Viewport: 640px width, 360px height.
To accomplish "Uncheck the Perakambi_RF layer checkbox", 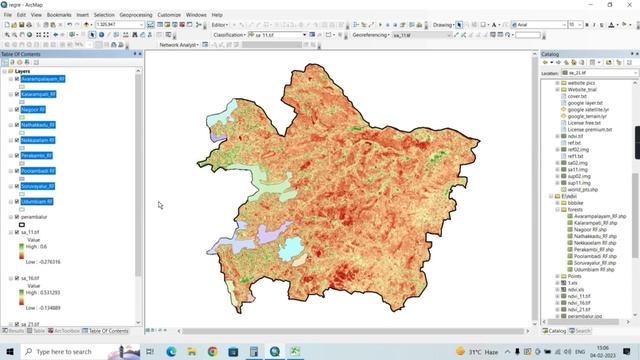I will pos(17,156).
